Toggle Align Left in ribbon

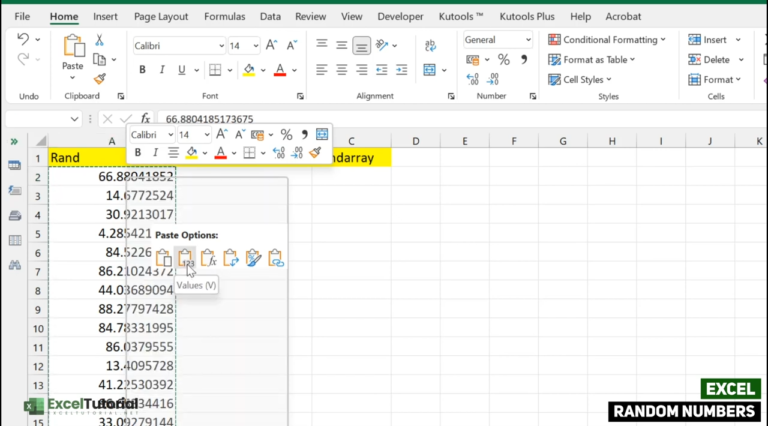click(x=321, y=70)
